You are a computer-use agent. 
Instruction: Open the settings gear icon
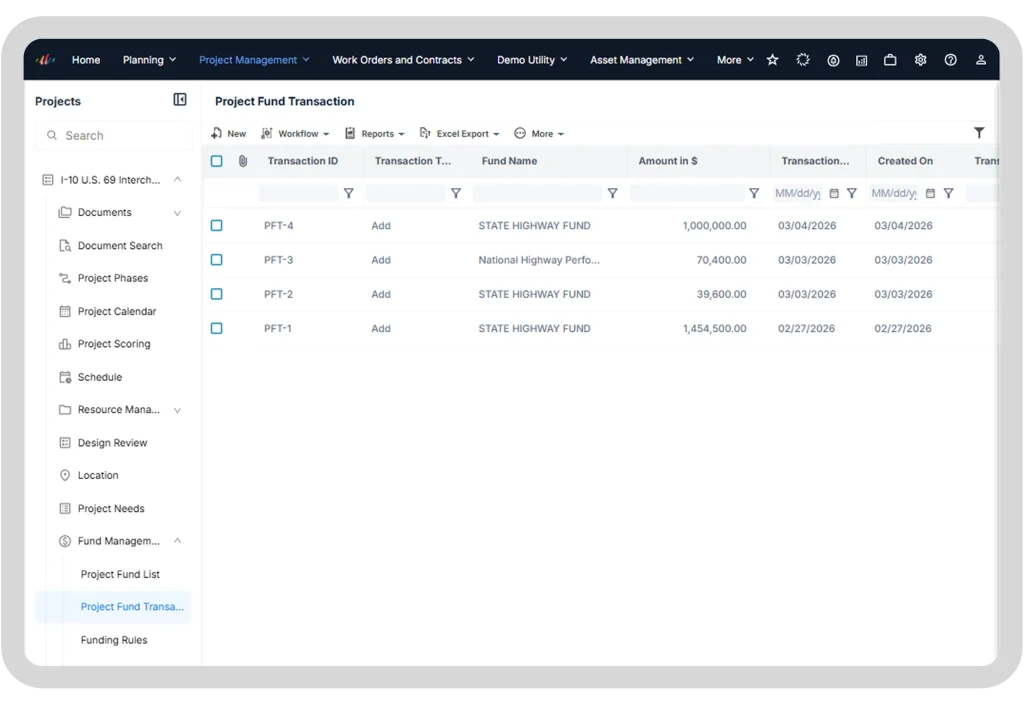(x=920, y=60)
